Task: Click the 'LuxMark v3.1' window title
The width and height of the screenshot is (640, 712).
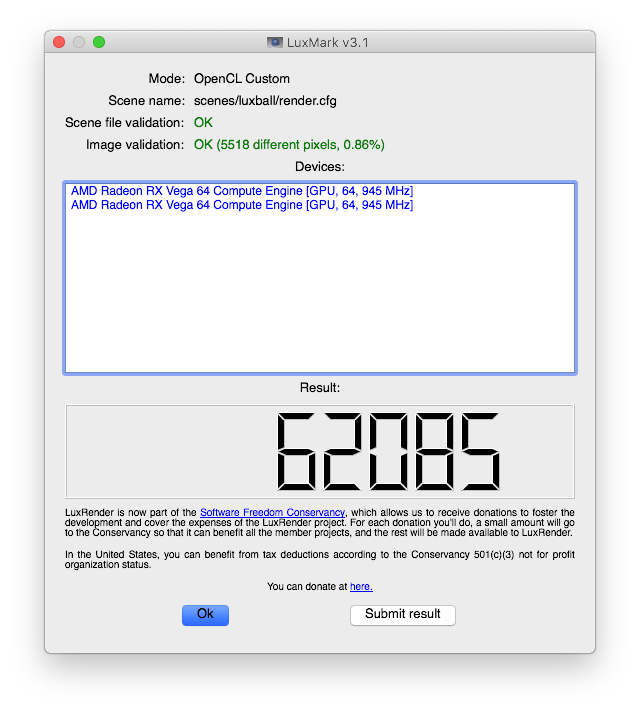Action: 327,42
